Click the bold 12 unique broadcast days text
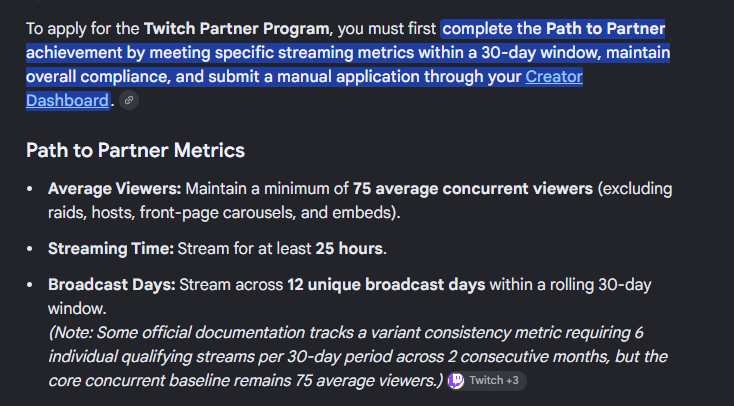Screen dimensions: 734x406 pos(386,285)
